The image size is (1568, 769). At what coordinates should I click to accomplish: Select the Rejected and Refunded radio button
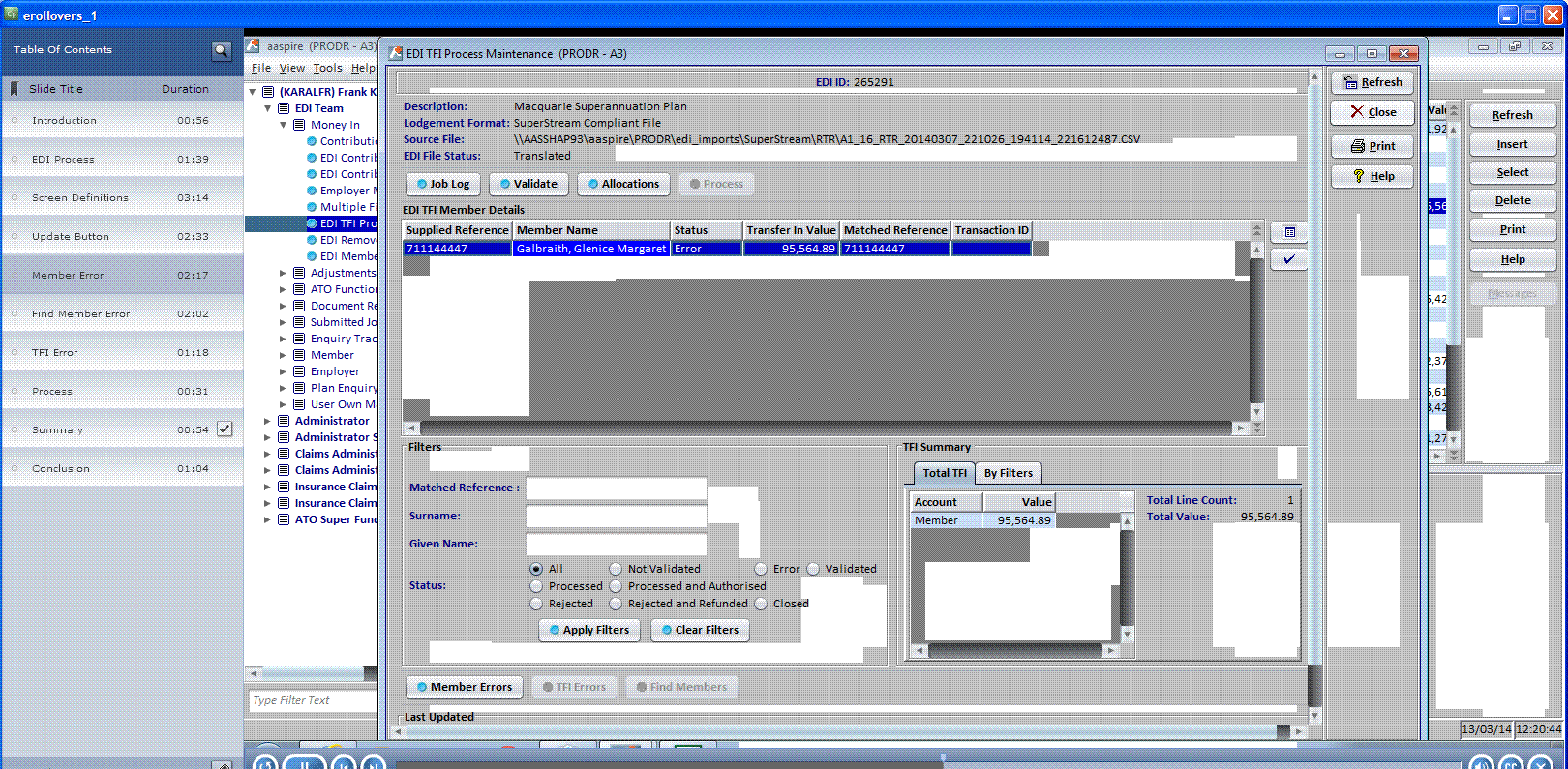coord(616,604)
